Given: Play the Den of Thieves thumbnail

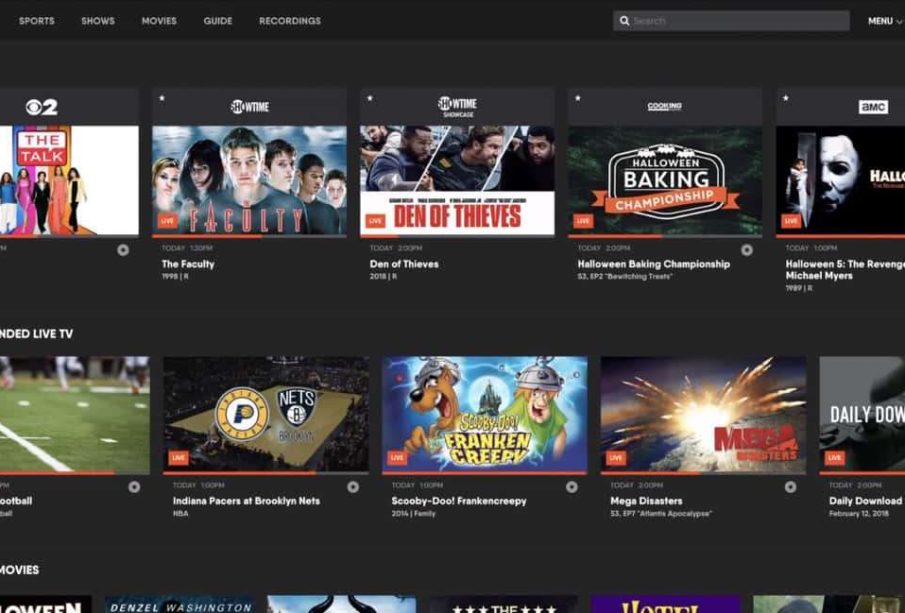Looking at the screenshot, I should coord(457,180).
